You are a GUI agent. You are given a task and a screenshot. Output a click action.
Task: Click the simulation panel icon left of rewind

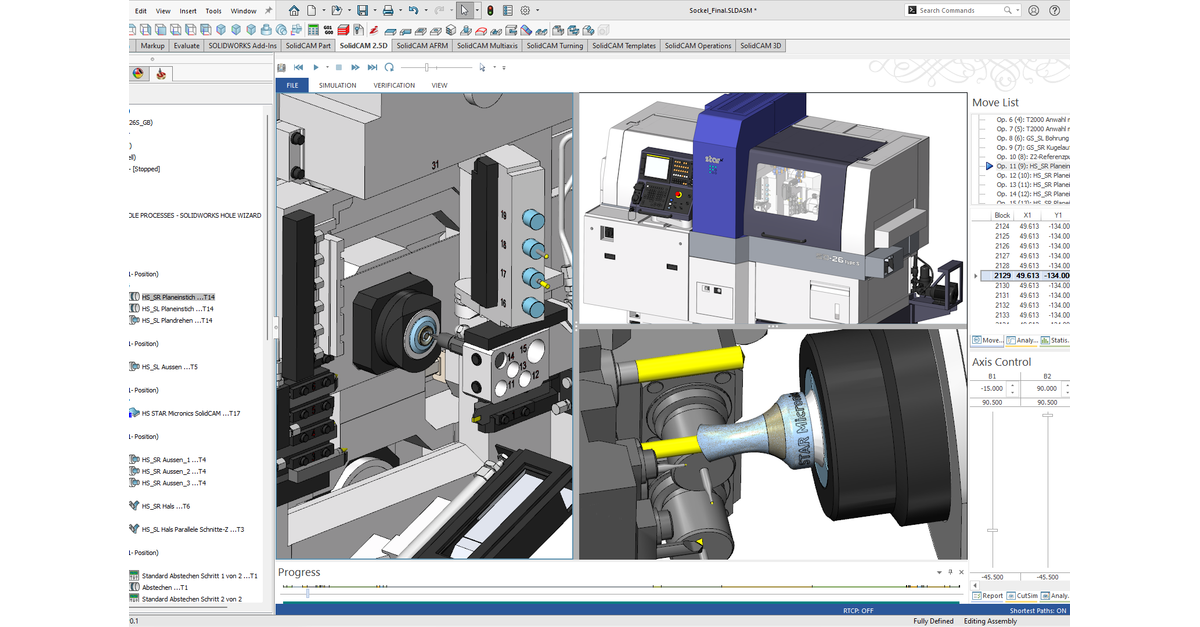coord(283,67)
